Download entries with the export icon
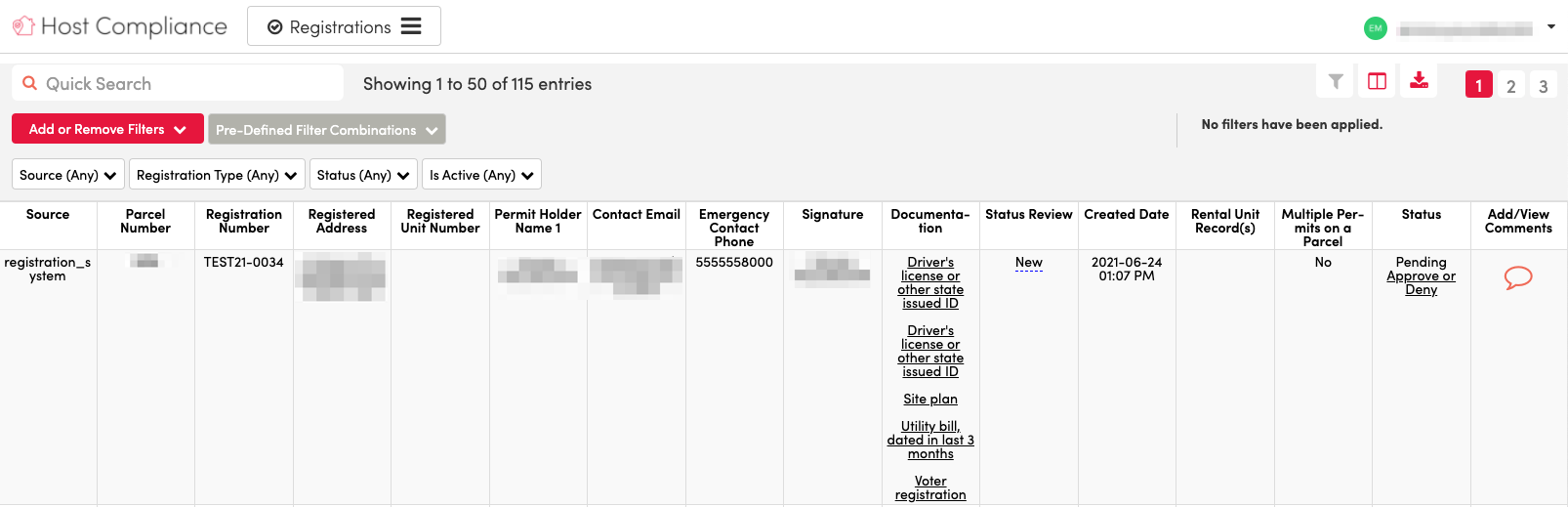 point(1419,82)
